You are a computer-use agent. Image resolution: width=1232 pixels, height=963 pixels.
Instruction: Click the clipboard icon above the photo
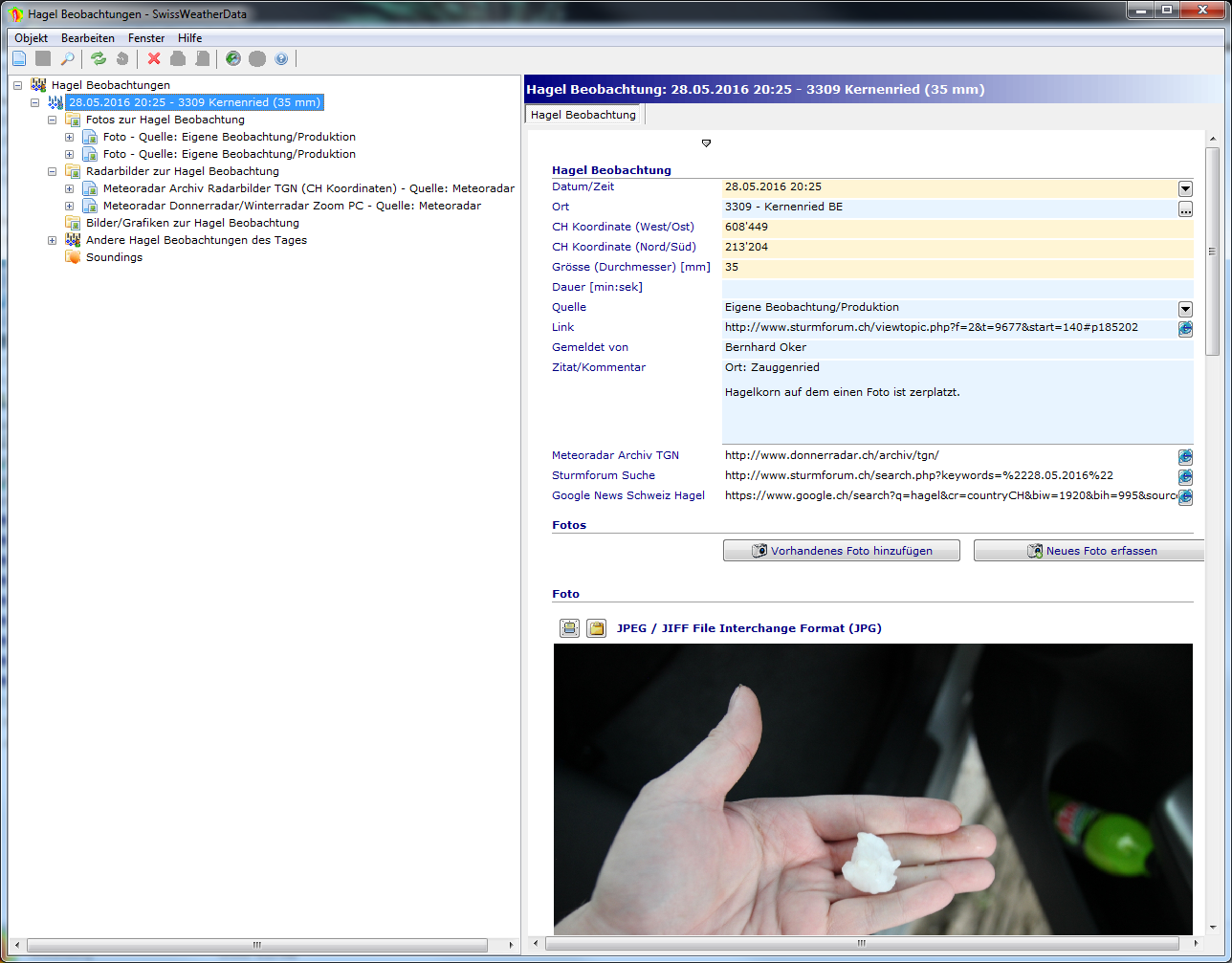[x=596, y=628]
